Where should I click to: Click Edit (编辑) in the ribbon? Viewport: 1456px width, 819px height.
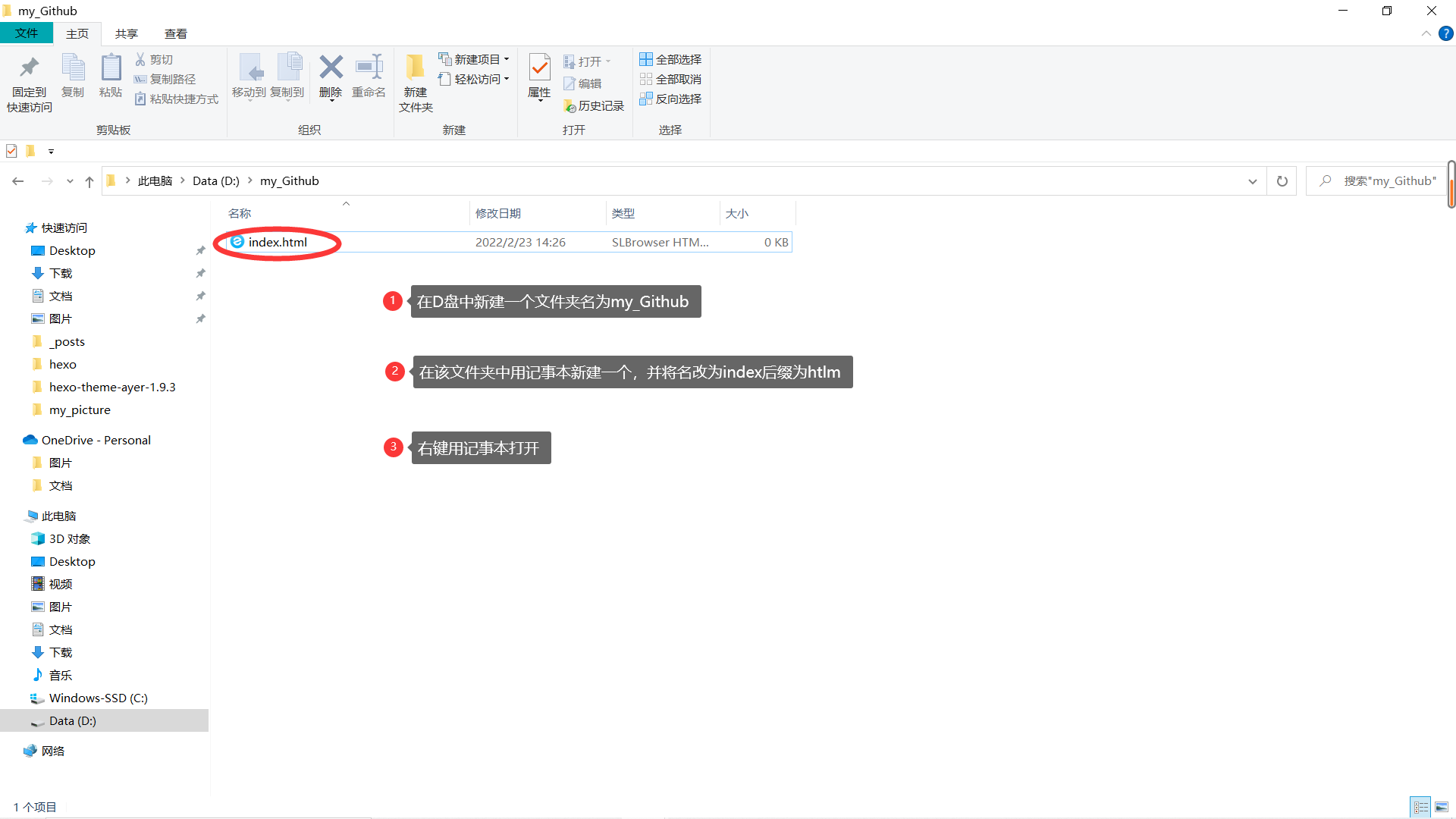[x=582, y=83]
